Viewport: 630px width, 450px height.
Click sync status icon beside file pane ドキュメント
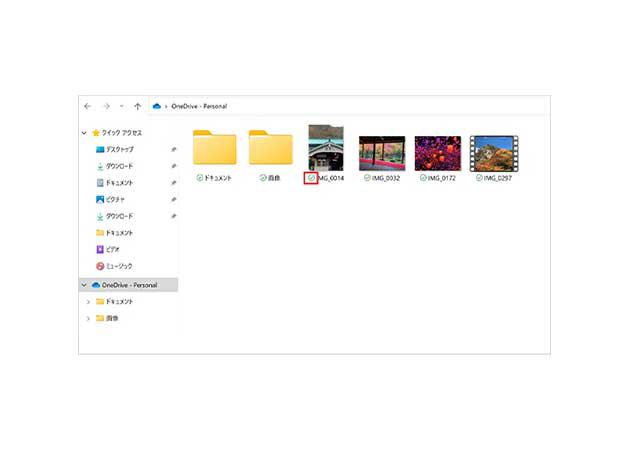click(200, 178)
